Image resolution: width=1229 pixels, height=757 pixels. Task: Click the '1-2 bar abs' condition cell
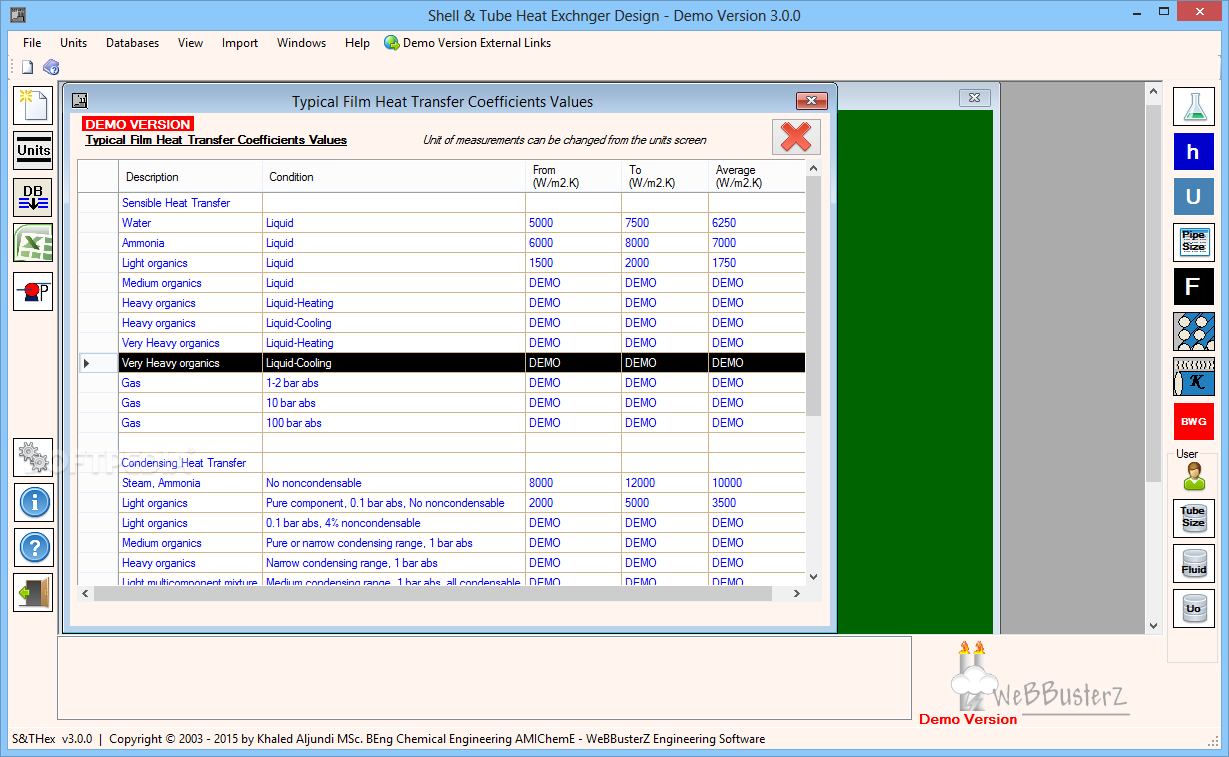pos(394,383)
